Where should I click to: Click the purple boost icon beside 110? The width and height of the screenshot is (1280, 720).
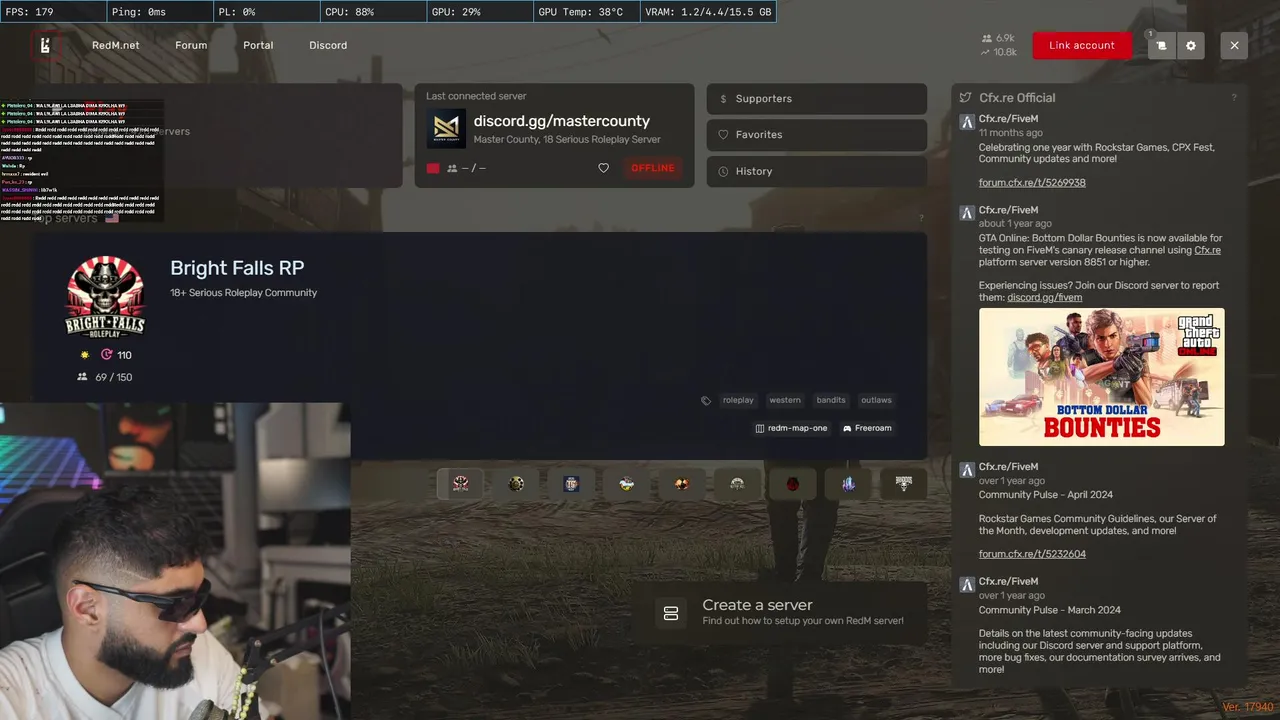pyautogui.click(x=106, y=355)
